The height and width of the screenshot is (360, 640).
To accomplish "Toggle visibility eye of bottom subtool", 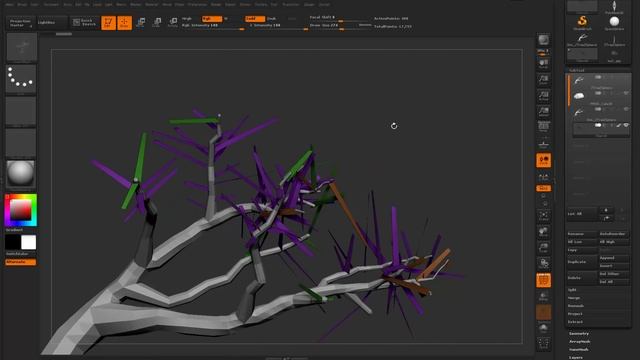I will (626, 125).
